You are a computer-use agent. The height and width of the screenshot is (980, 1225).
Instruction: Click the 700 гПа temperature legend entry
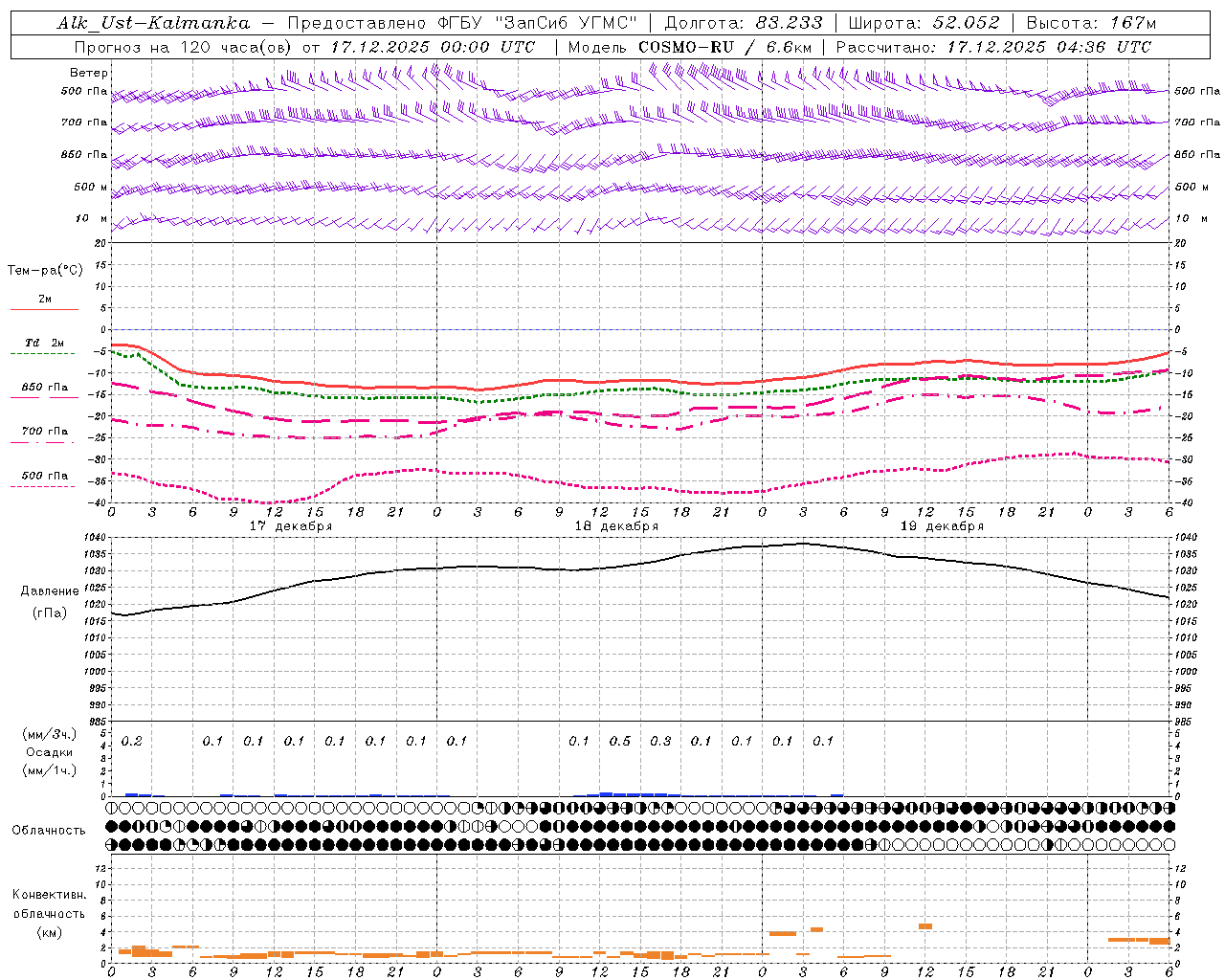pyautogui.click(x=45, y=431)
